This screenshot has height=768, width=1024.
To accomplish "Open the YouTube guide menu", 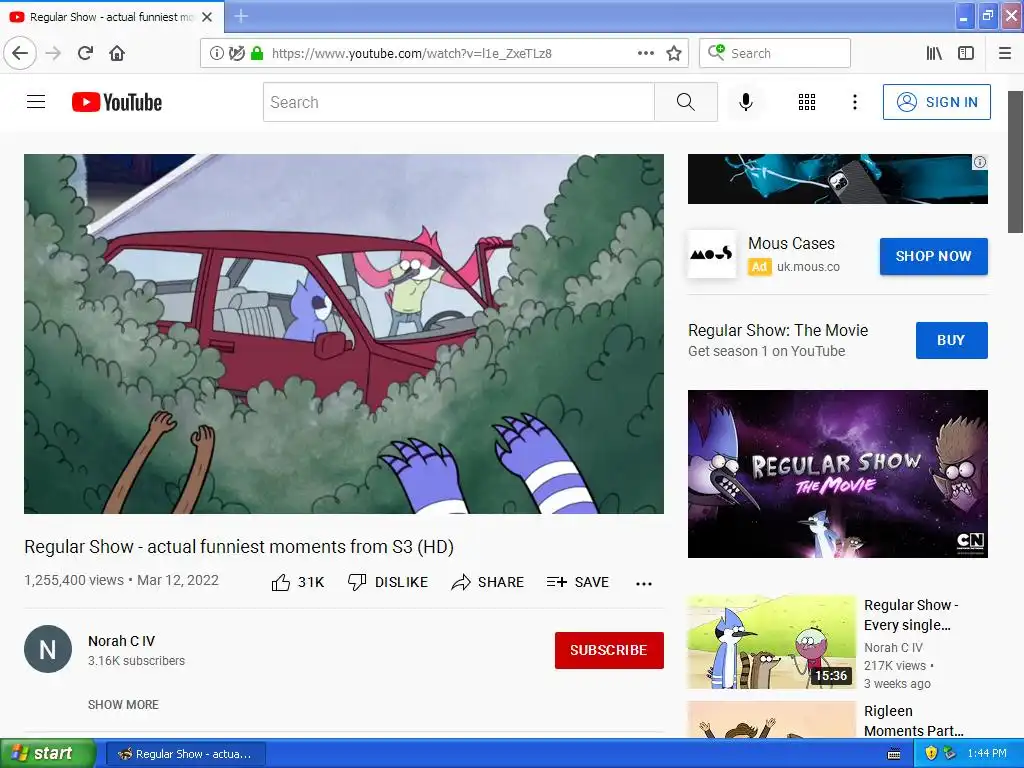I will tap(36, 102).
